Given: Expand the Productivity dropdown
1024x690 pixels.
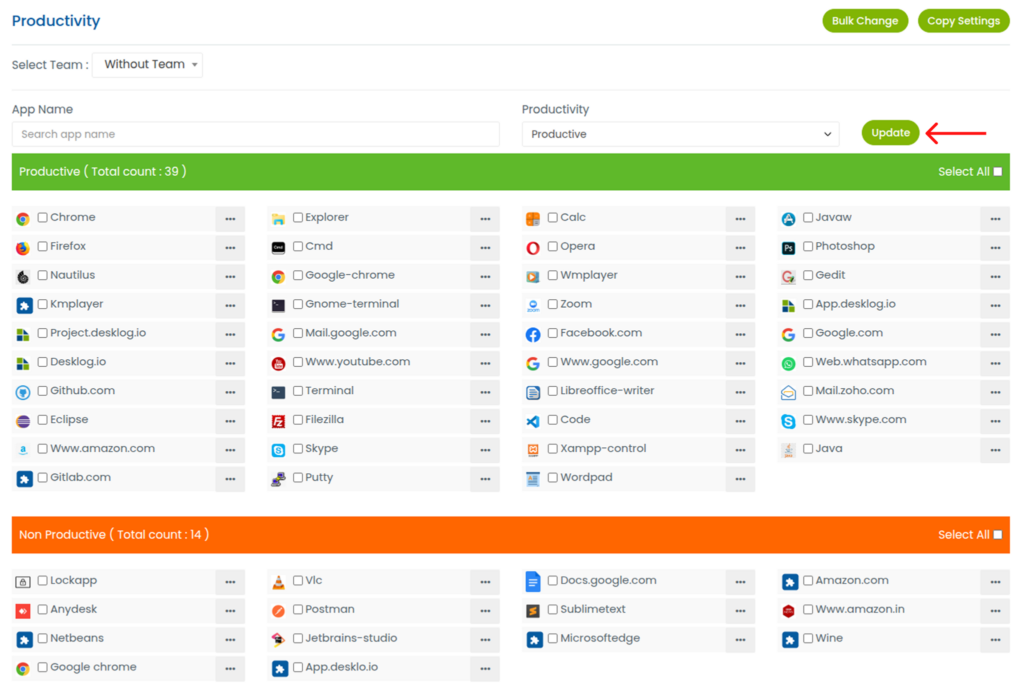Looking at the screenshot, I should 680,134.
